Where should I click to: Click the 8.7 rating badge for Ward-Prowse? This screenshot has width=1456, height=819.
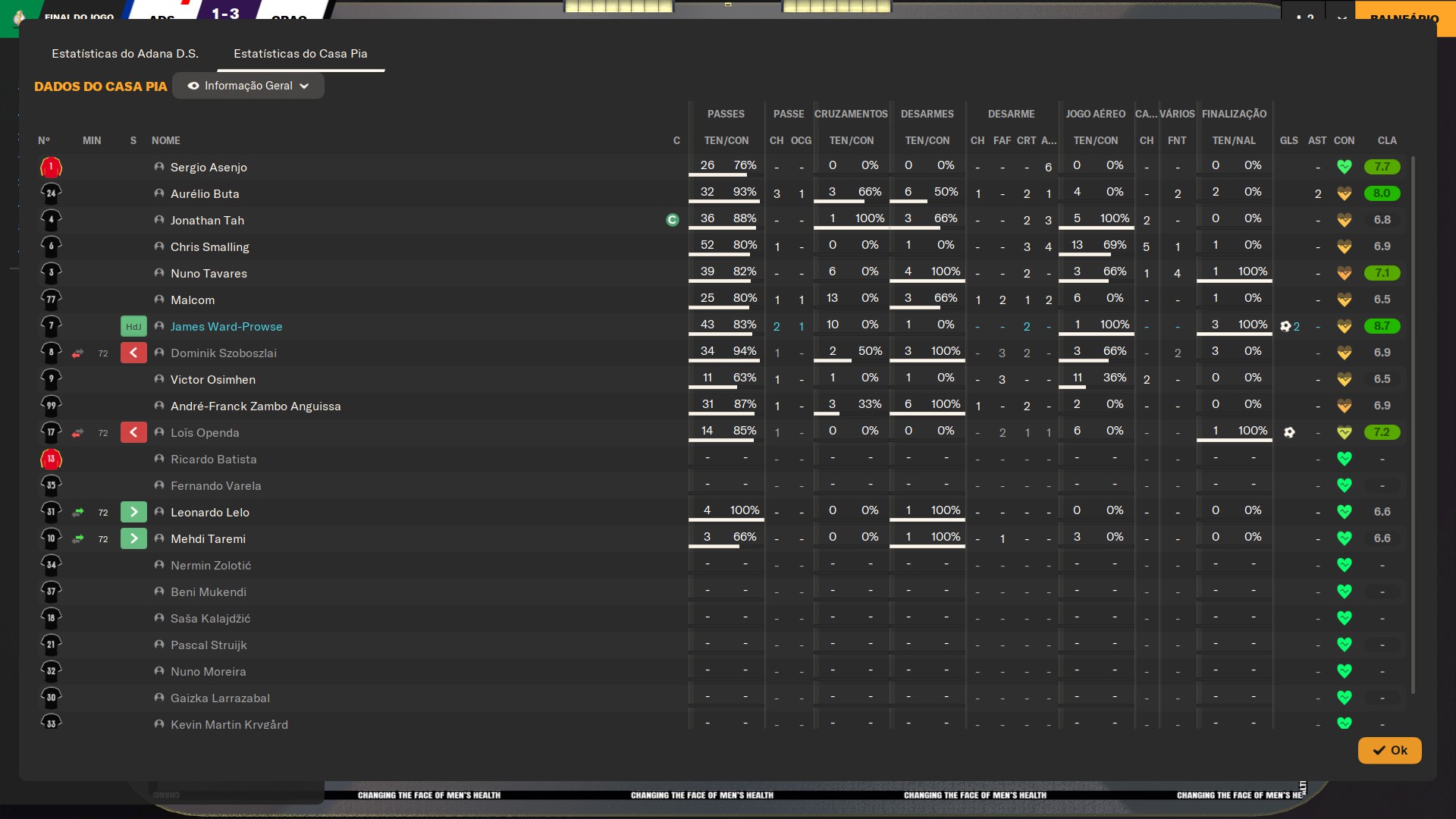click(1382, 326)
